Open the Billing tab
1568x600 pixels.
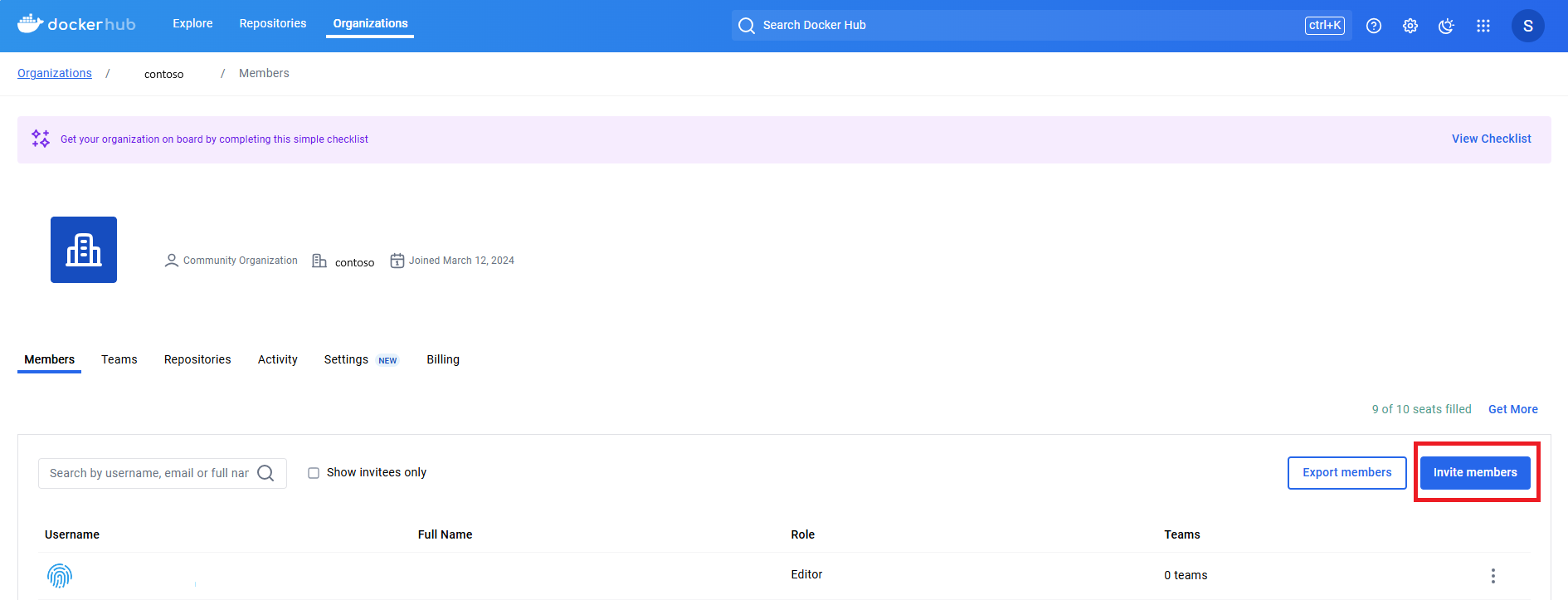[443, 359]
